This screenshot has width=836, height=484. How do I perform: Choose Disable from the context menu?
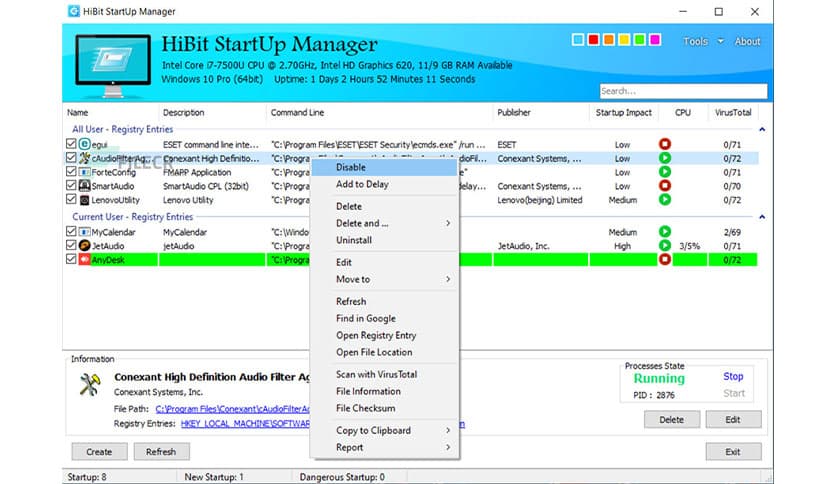coord(384,167)
